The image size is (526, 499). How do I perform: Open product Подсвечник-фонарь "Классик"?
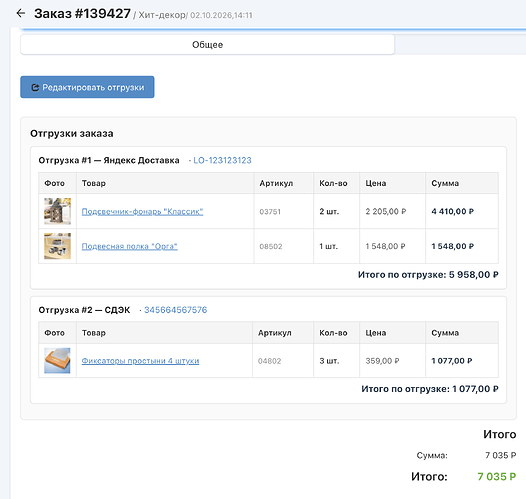[x=142, y=212]
